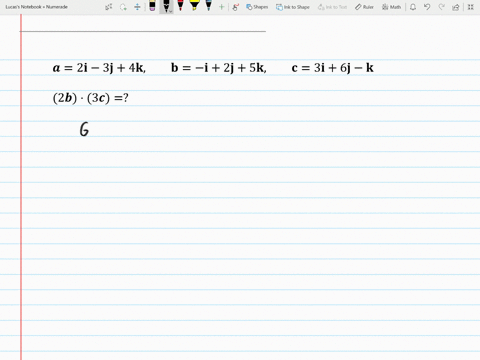The height and width of the screenshot is (360, 480).
Task: Click the object select icon
Action: (109, 7)
